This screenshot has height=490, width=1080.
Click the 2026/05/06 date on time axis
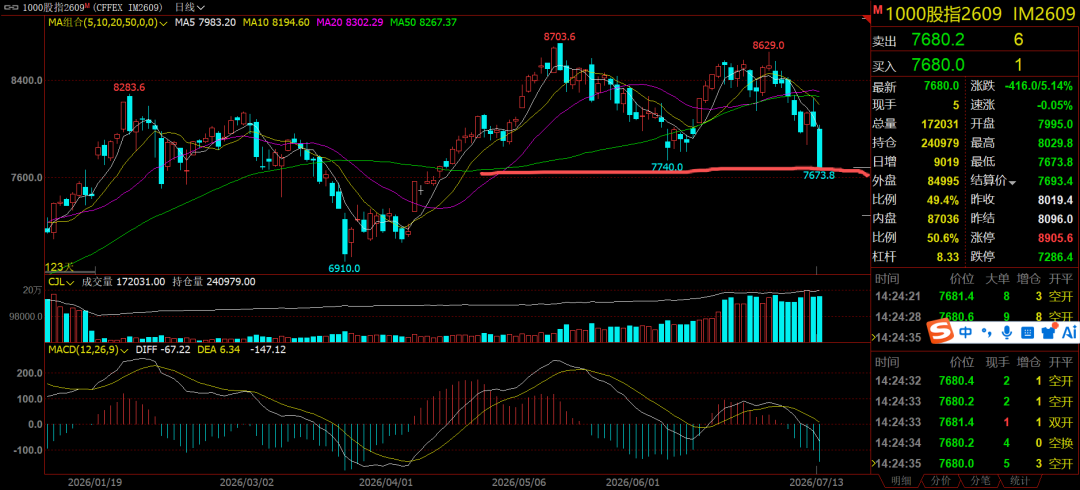coord(518,481)
